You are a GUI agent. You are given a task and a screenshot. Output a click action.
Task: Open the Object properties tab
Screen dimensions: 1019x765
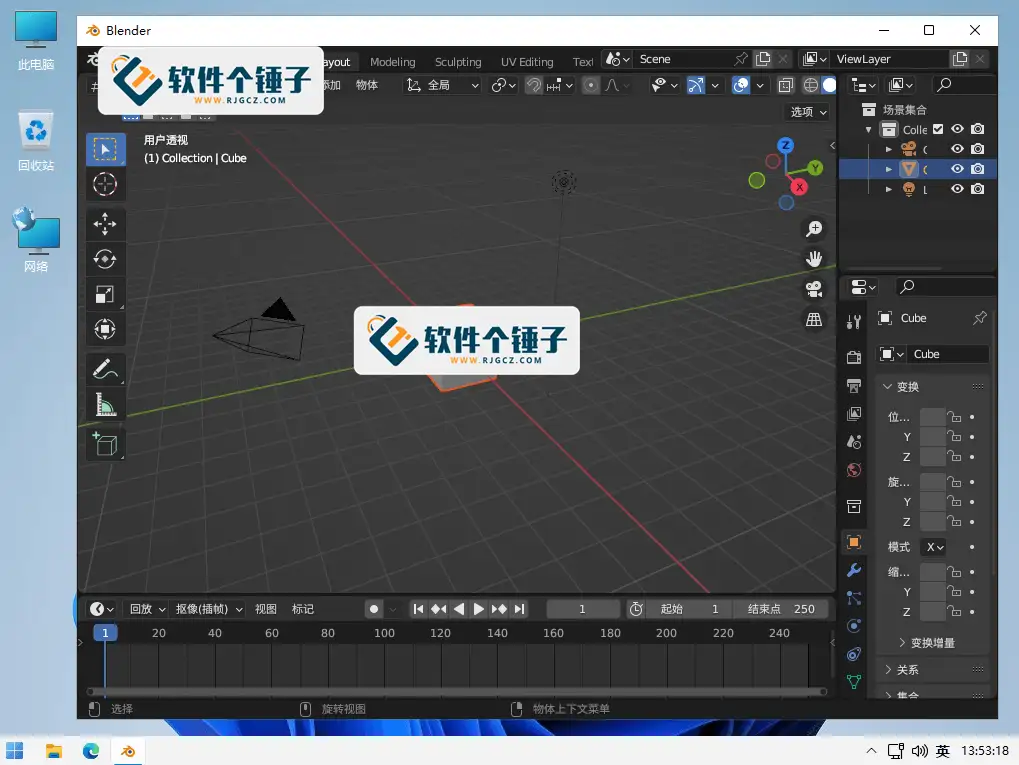[854, 542]
